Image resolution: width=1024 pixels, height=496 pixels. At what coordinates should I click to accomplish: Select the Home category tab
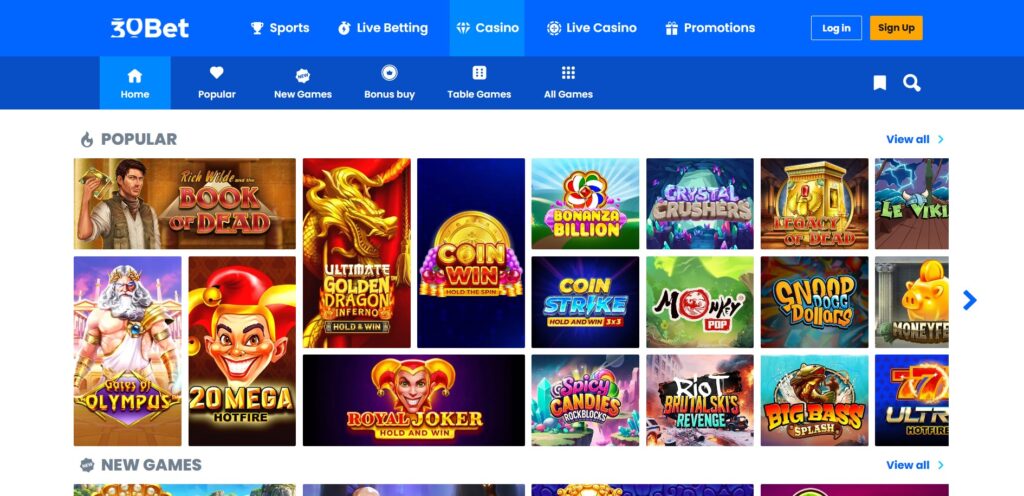(x=135, y=83)
